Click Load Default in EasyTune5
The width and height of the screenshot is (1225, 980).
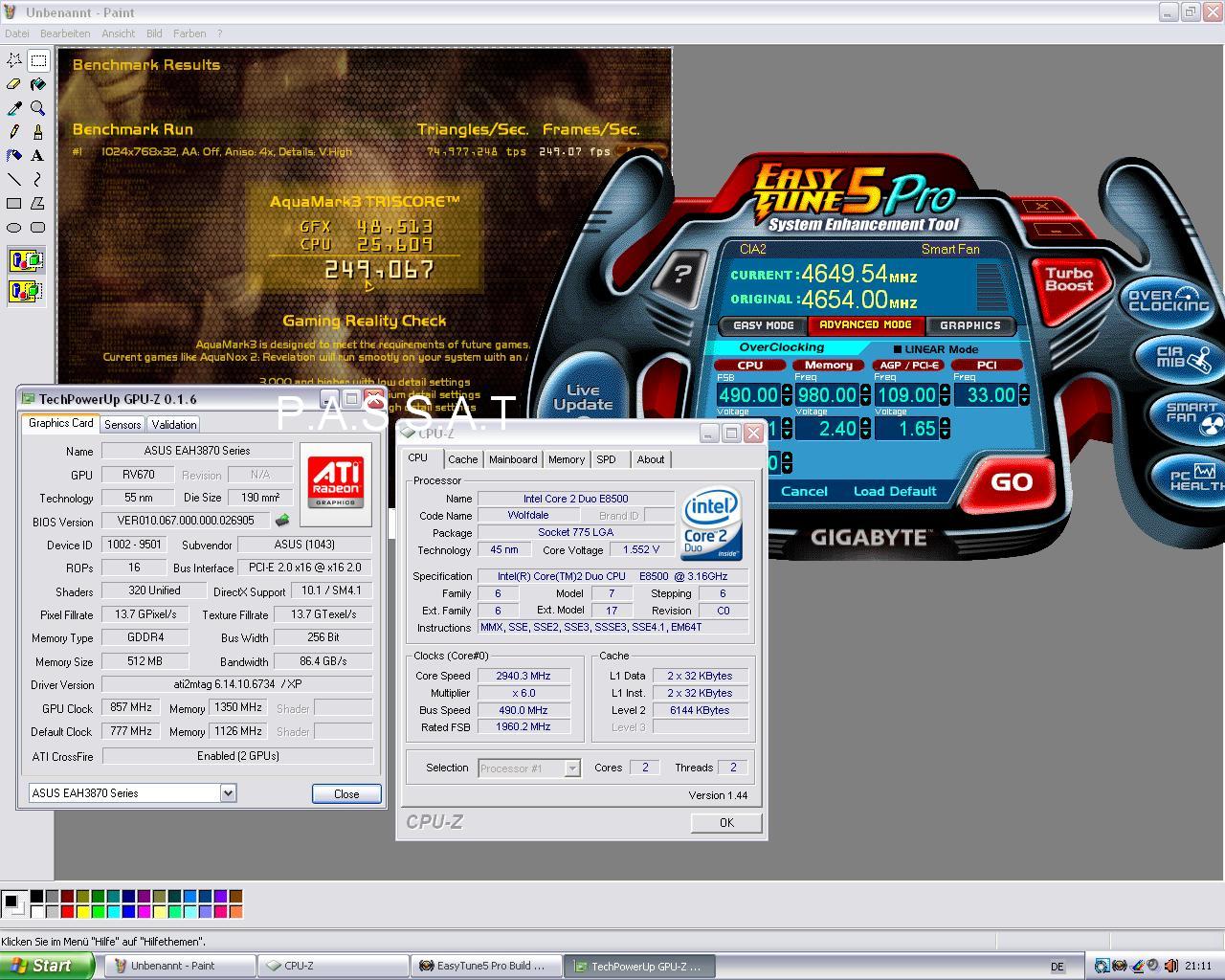[895, 491]
